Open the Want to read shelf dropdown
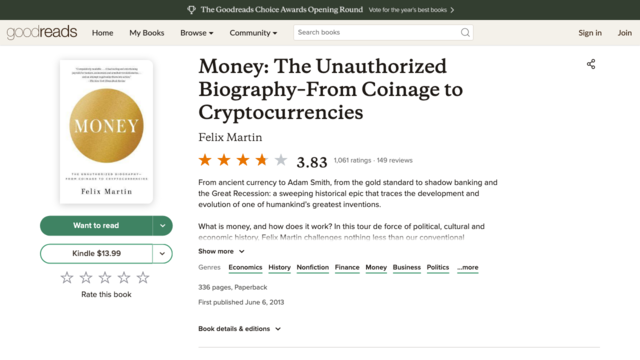 click(x=162, y=226)
